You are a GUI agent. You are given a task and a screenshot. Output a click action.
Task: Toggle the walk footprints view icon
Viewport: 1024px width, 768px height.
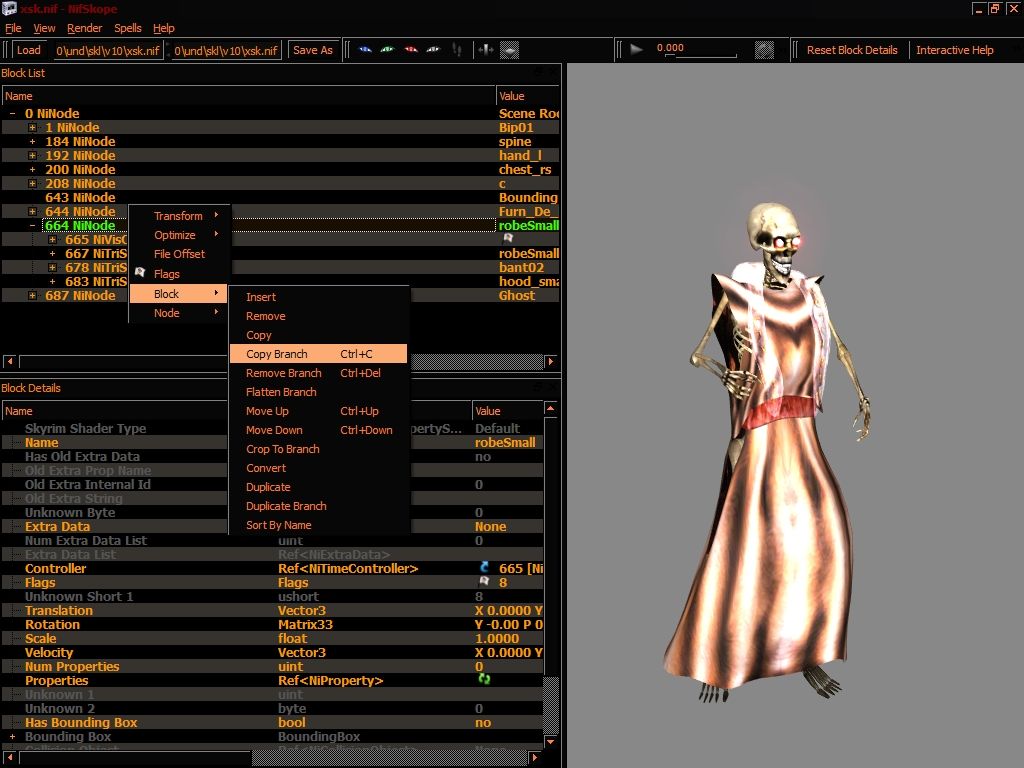457,50
